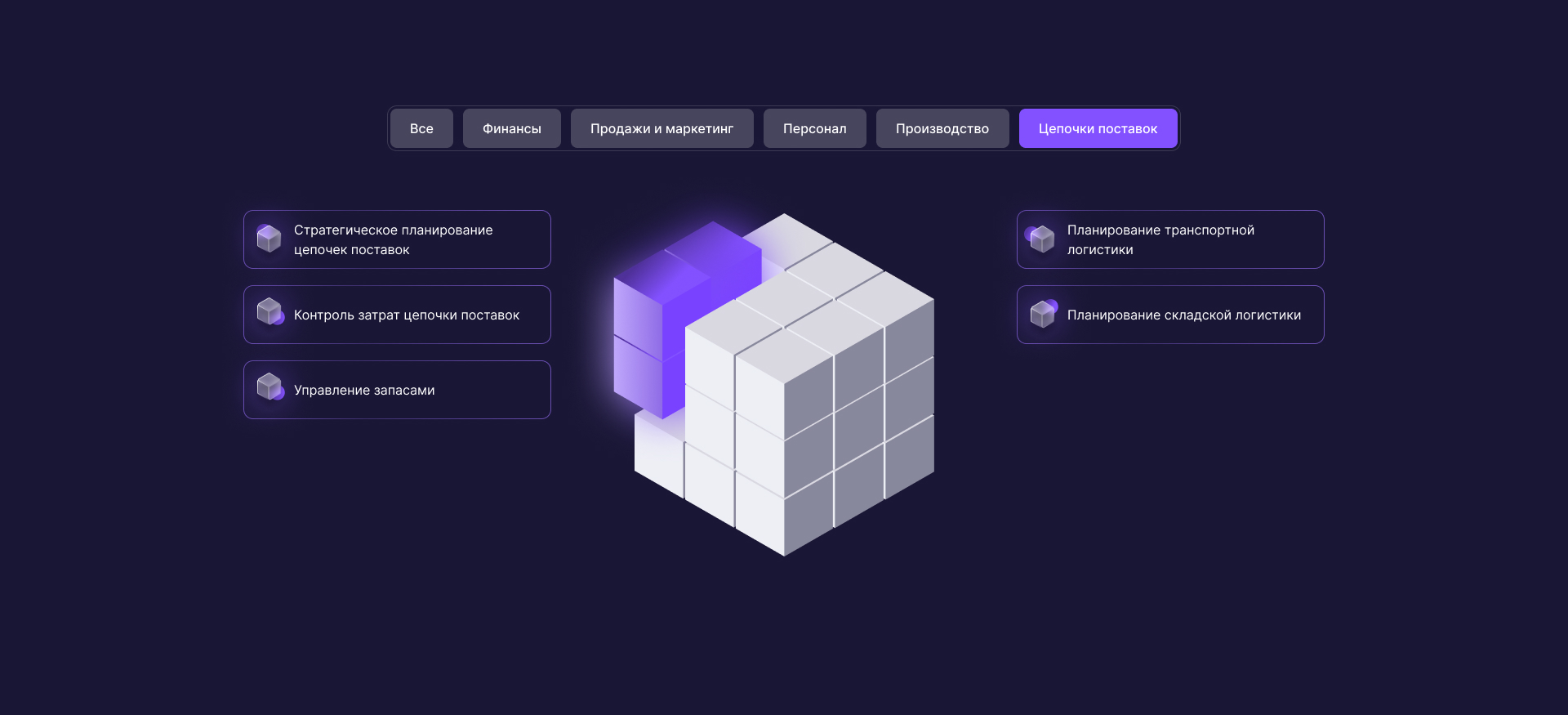Screen dimensions: 1568x715
Task: Click the cube icon beside Планирование транспортной логистики
Action: coord(1042,239)
